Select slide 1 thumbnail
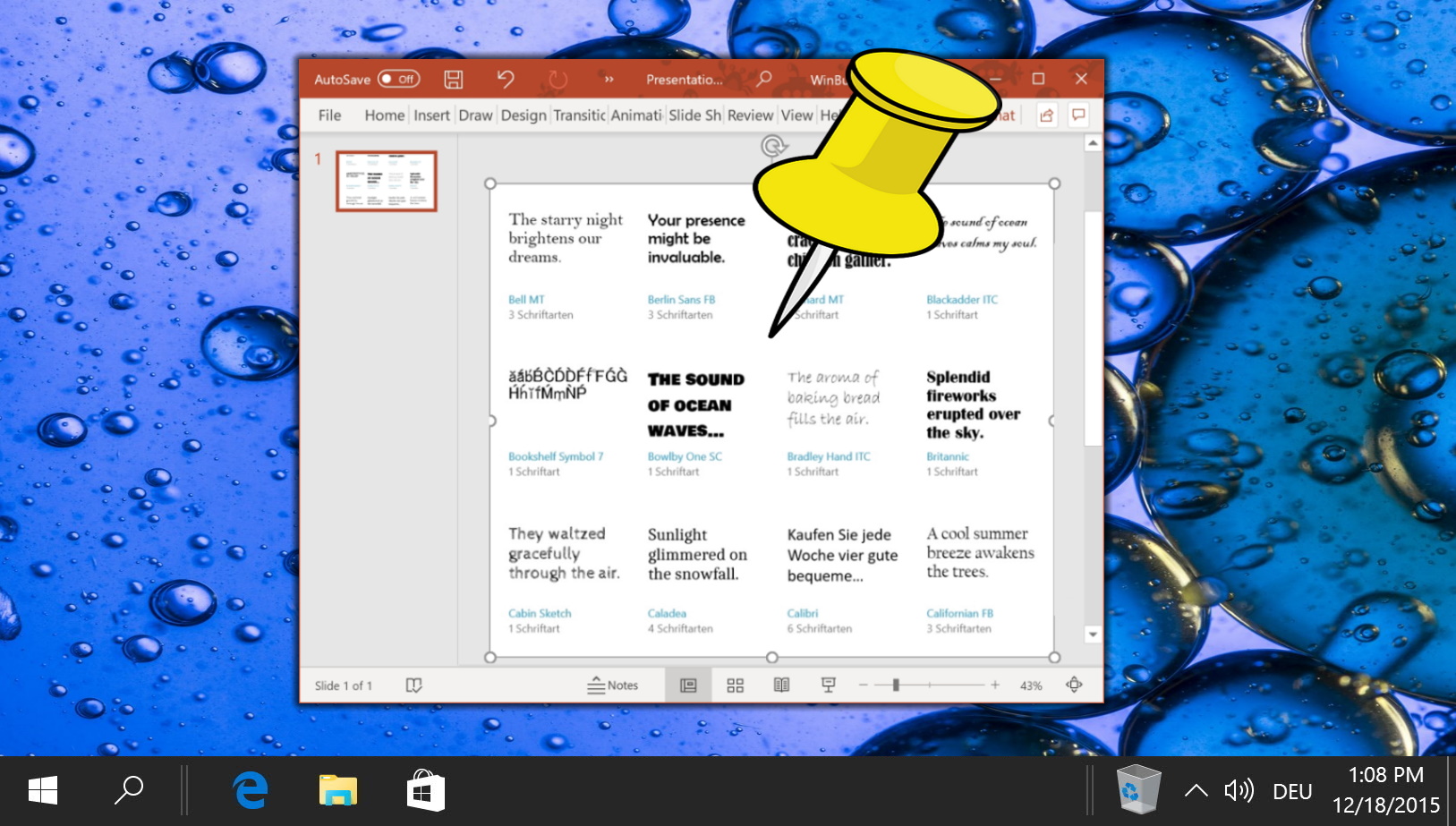The image size is (1456, 826). coord(387,181)
